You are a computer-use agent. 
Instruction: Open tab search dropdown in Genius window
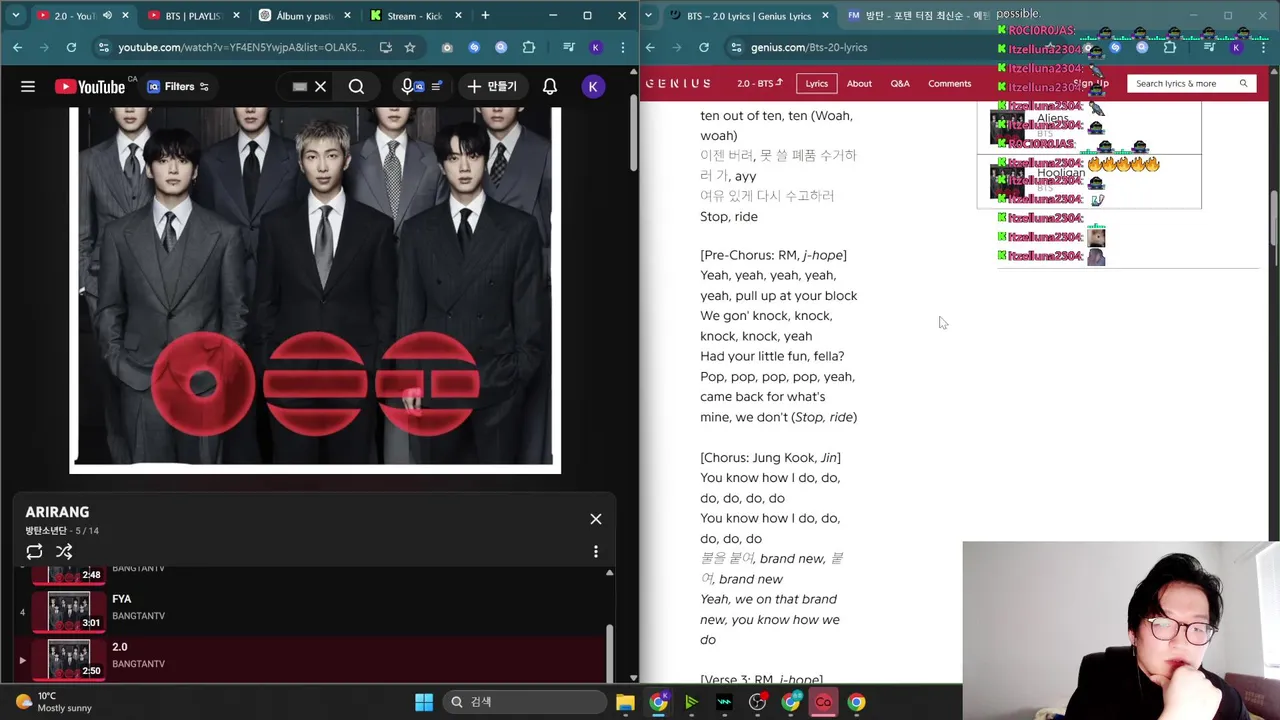tap(649, 16)
